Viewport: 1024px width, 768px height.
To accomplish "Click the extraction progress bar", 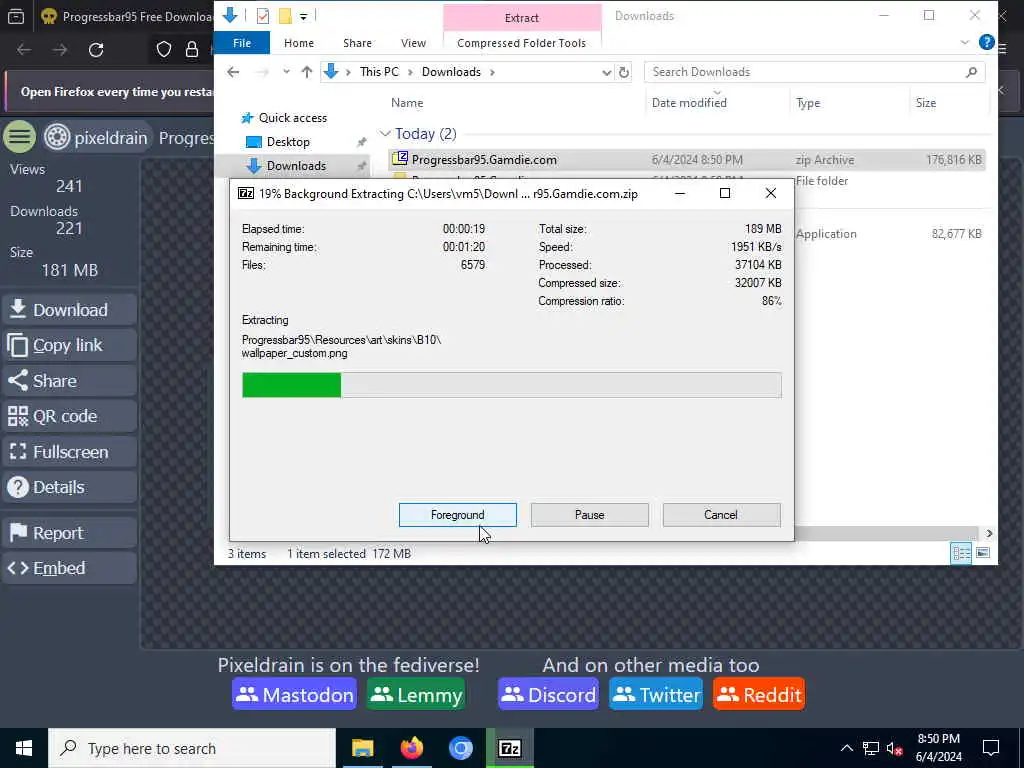I will (511, 385).
